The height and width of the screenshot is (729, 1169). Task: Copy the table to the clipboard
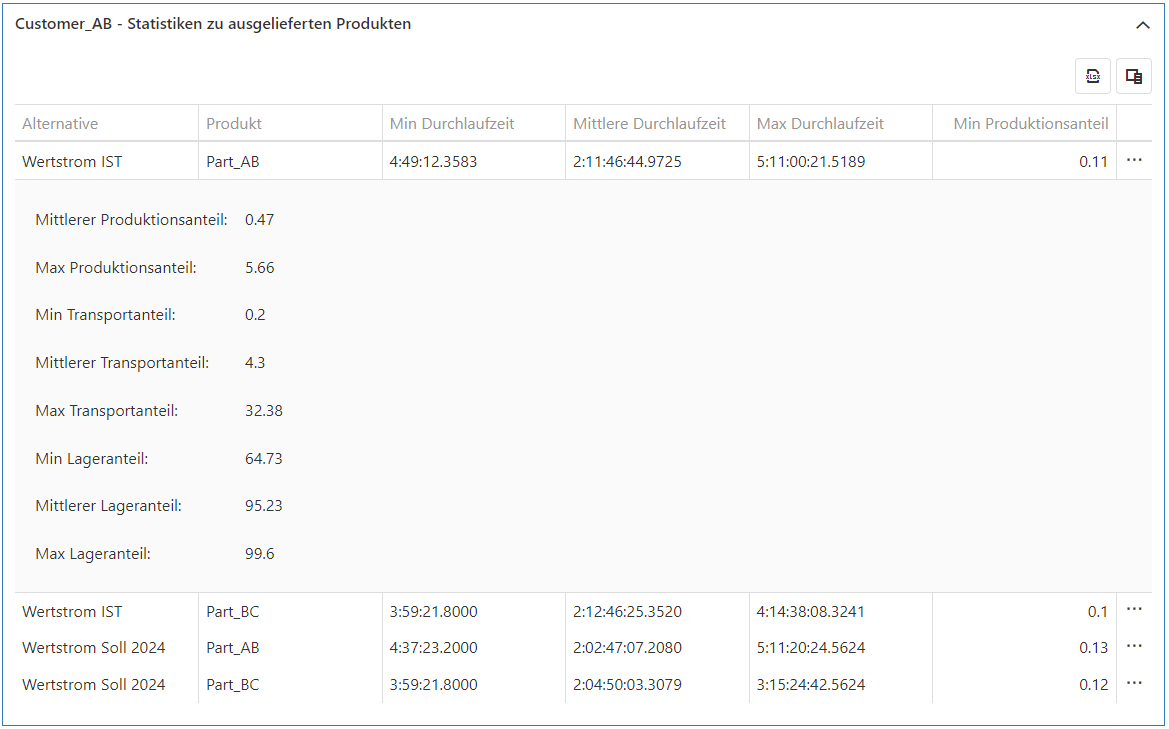click(1133, 76)
